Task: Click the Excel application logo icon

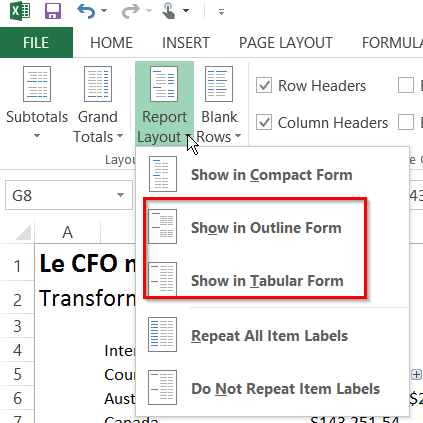Action: click(x=20, y=11)
